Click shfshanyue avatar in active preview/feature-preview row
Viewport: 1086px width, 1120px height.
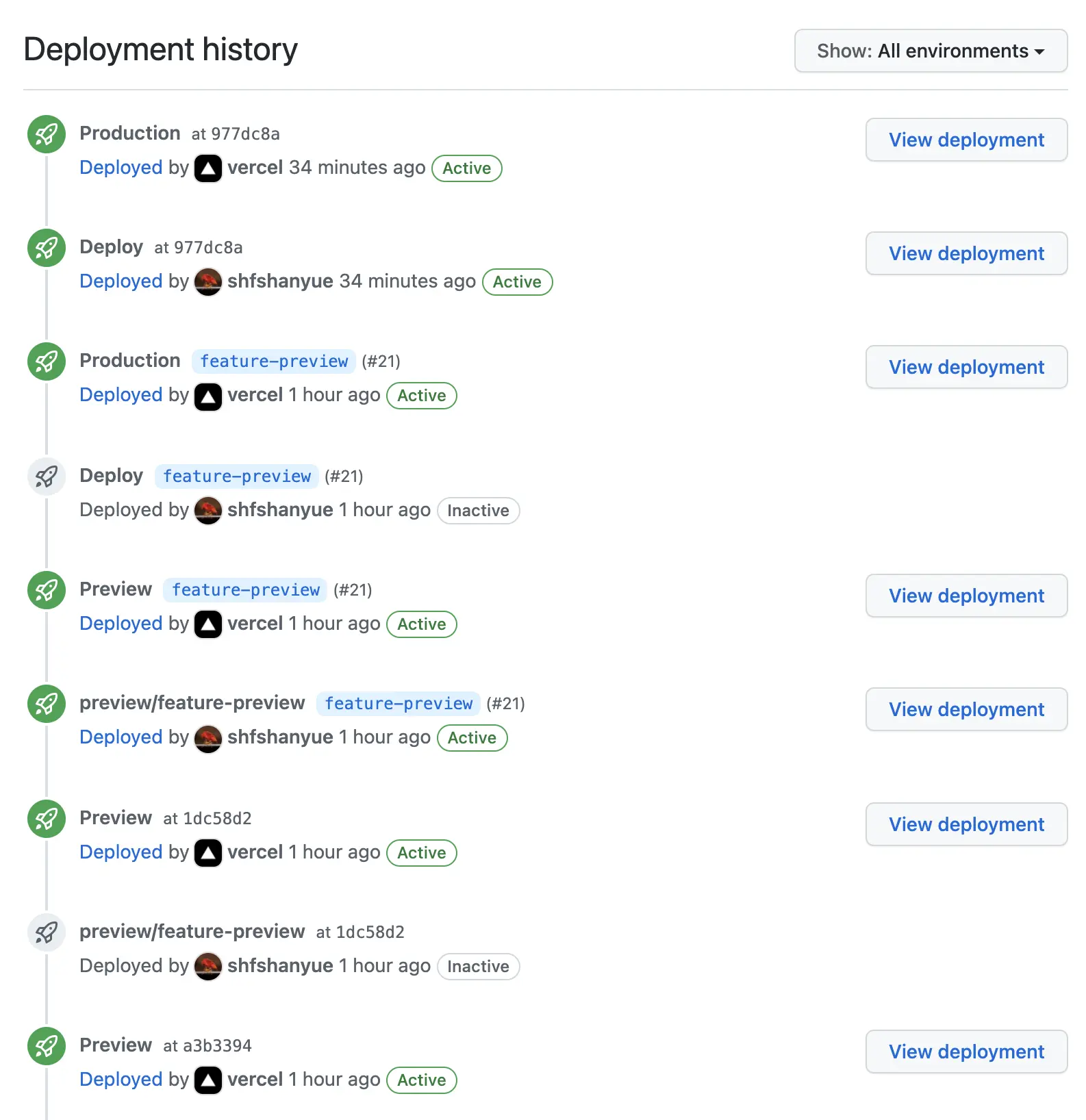tap(208, 738)
